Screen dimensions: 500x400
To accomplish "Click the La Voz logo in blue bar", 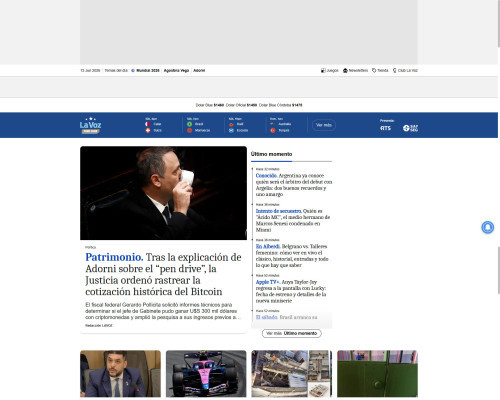I will pyautogui.click(x=90, y=125).
